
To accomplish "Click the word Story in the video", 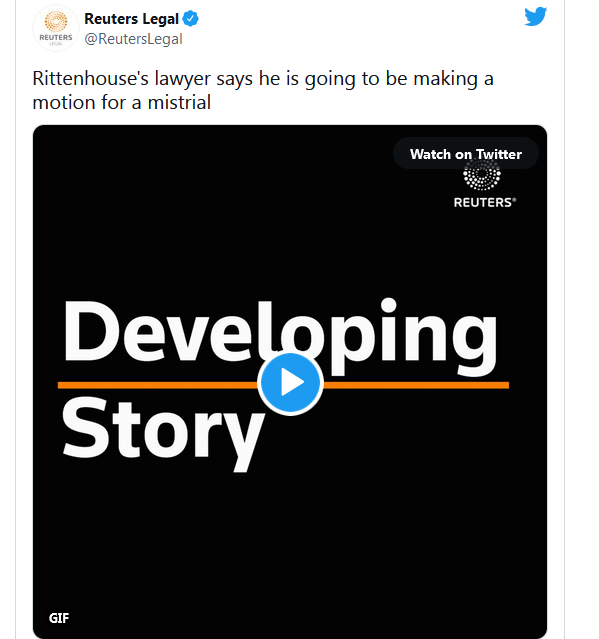I will [x=163, y=432].
